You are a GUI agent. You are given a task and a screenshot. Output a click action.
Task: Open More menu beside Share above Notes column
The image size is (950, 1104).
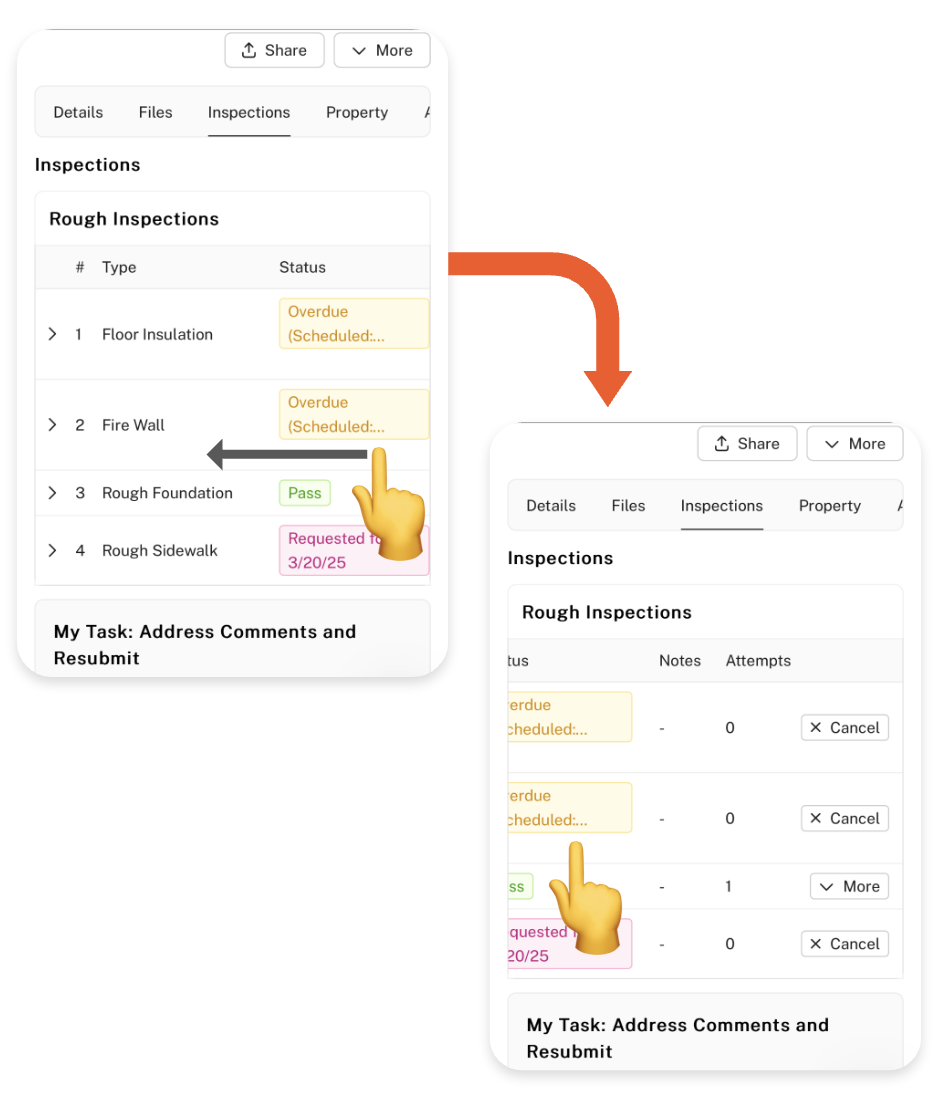pos(854,444)
